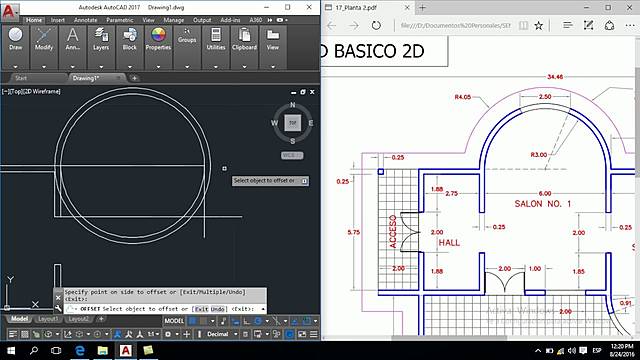Switch to the Manage ribbon tab
The image size is (640, 360).
[x=173, y=20]
